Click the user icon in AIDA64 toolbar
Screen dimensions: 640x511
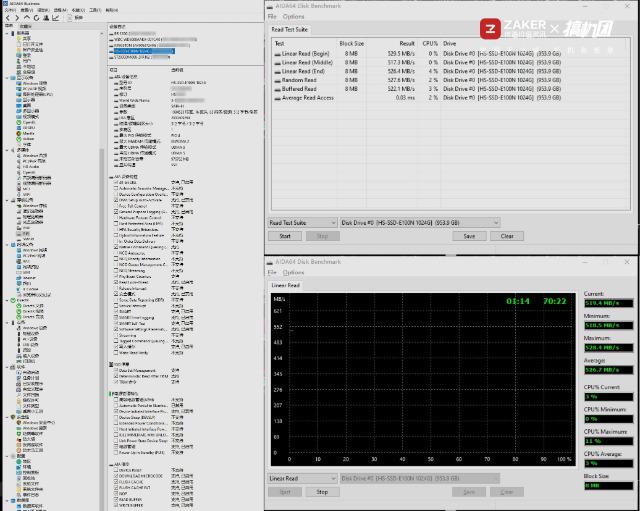[x=46, y=18]
